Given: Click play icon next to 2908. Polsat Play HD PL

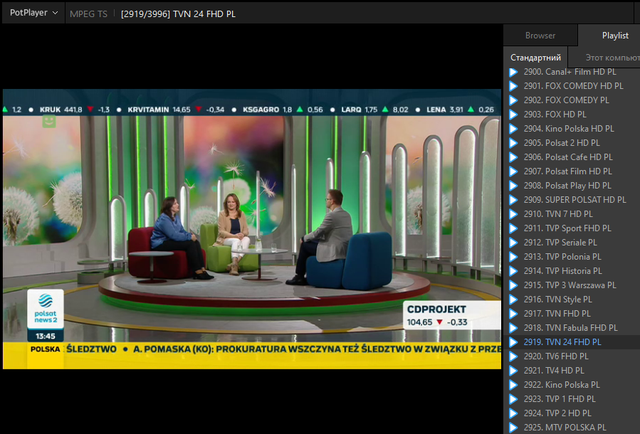Looking at the screenshot, I should click(x=513, y=186).
